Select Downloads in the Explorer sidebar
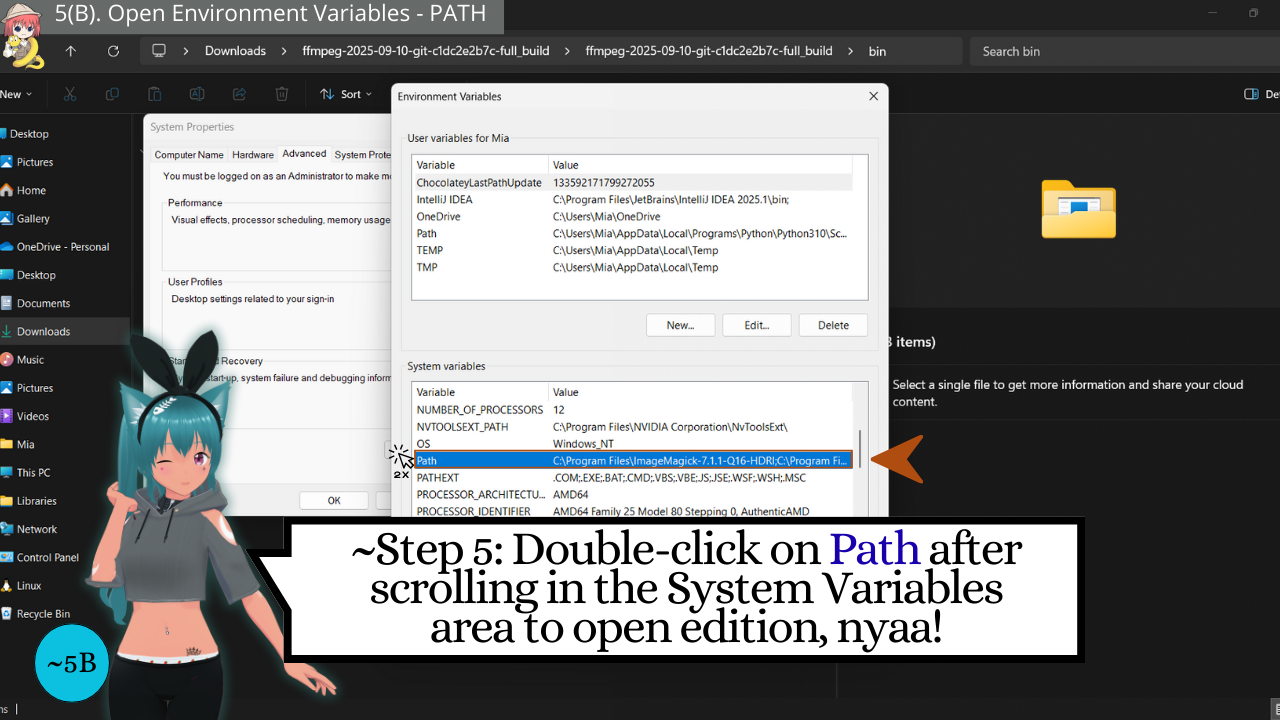The image size is (1280, 720). (x=65, y=331)
